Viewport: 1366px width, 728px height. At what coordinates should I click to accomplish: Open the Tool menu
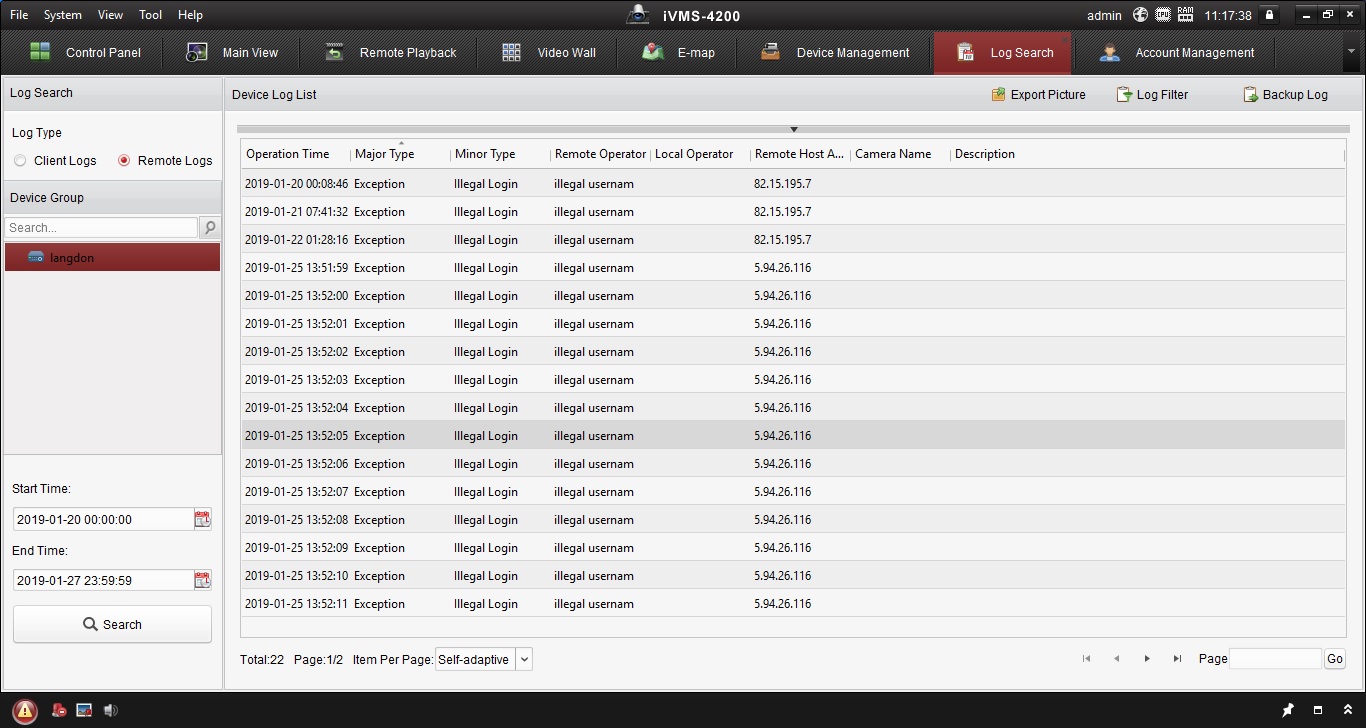(x=150, y=15)
